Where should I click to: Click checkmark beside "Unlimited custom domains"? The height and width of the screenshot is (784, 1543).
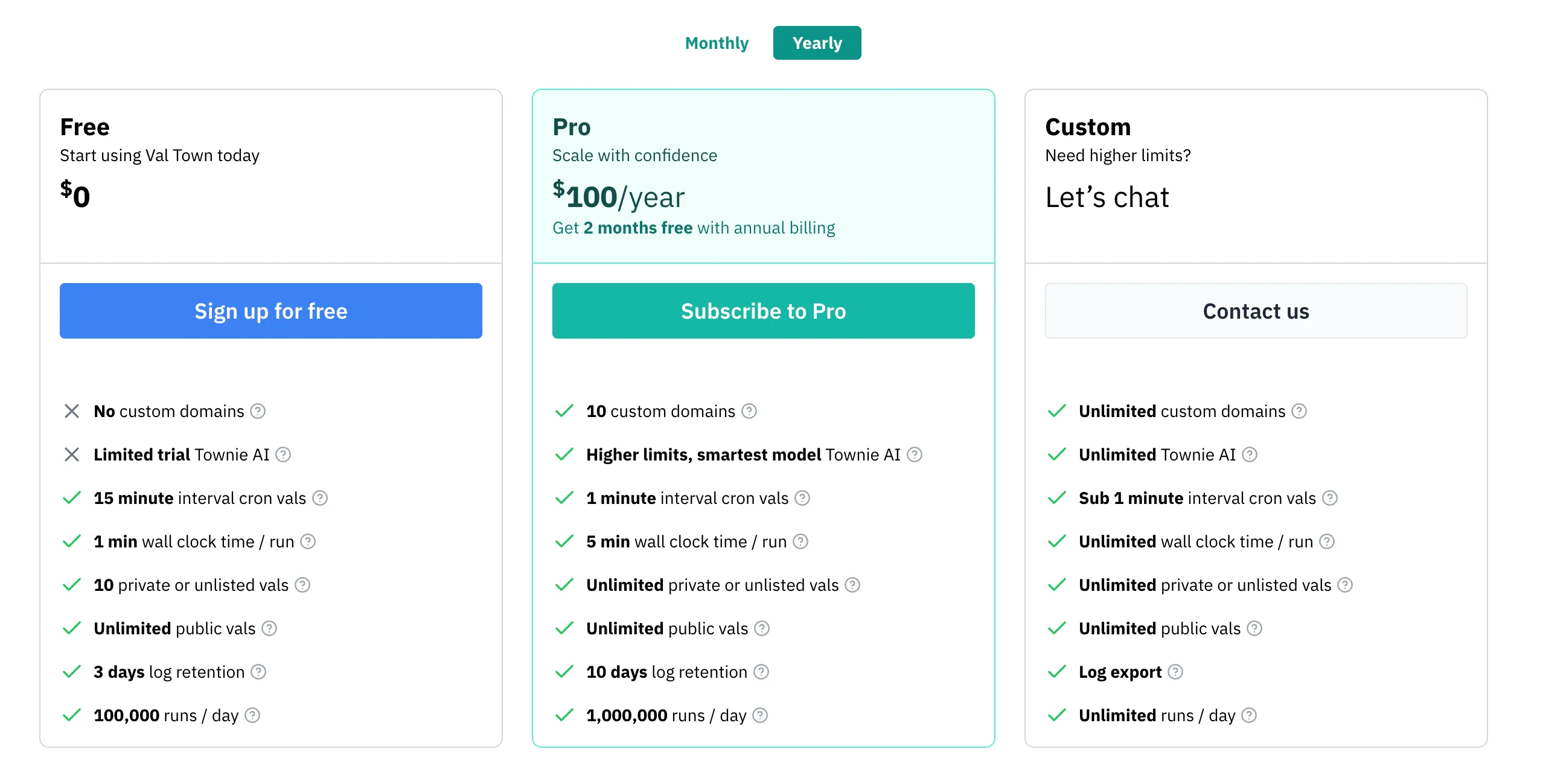(x=1057, y=411)
